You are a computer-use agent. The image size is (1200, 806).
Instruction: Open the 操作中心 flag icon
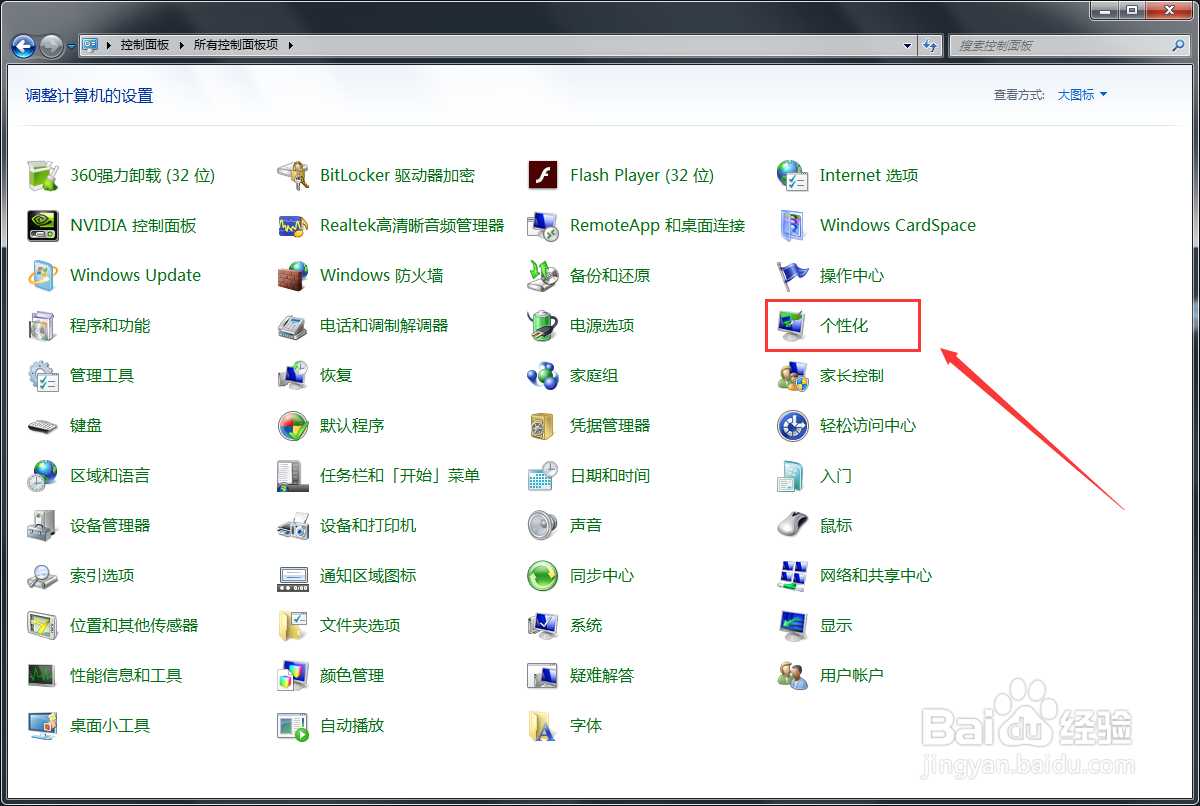click(793, 275)
